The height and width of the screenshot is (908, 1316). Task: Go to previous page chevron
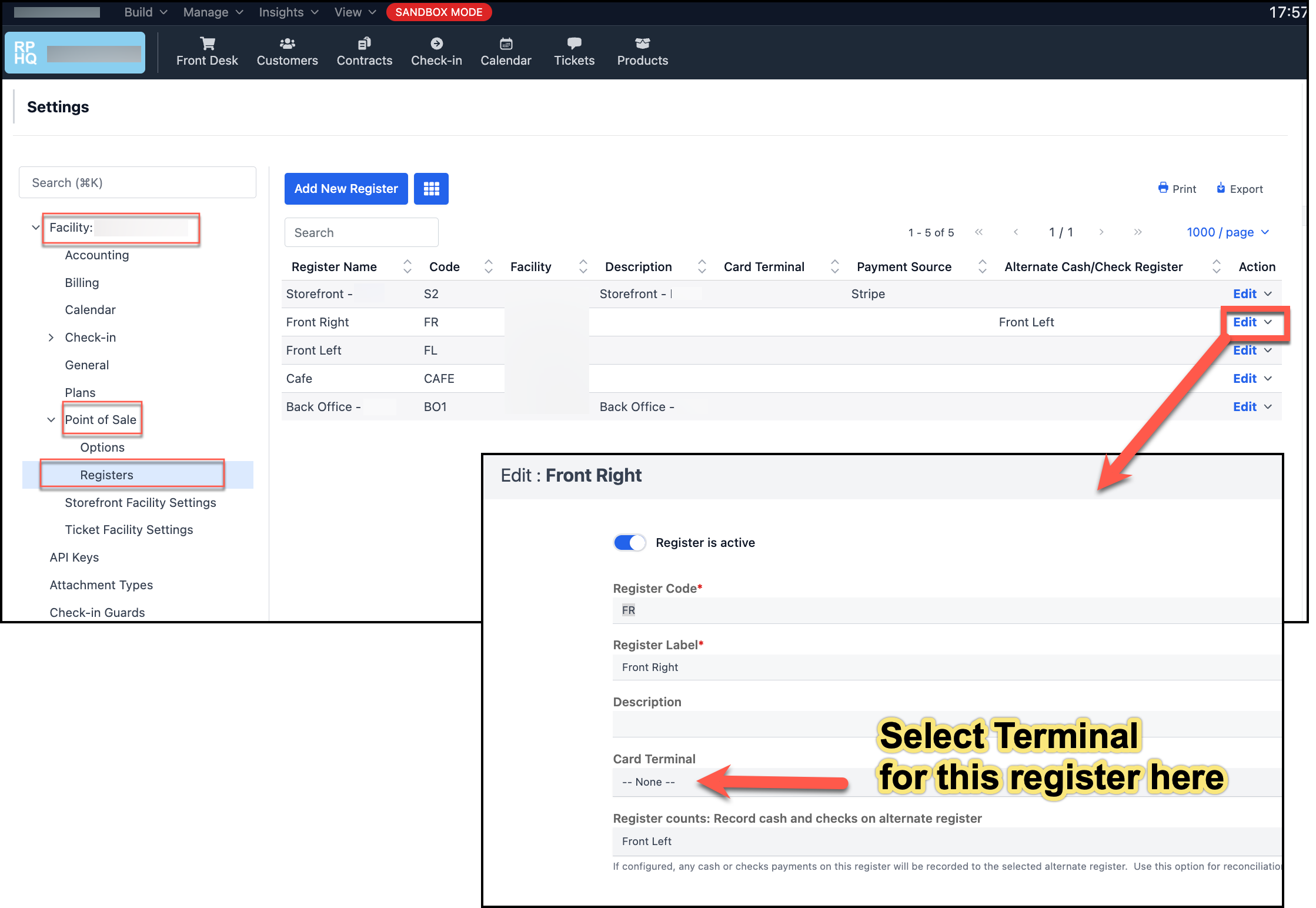[x=1016, y=232]
